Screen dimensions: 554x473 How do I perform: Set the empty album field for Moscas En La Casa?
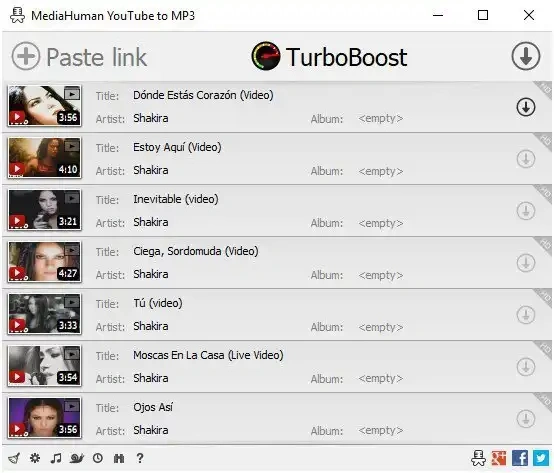pos(381,379)
